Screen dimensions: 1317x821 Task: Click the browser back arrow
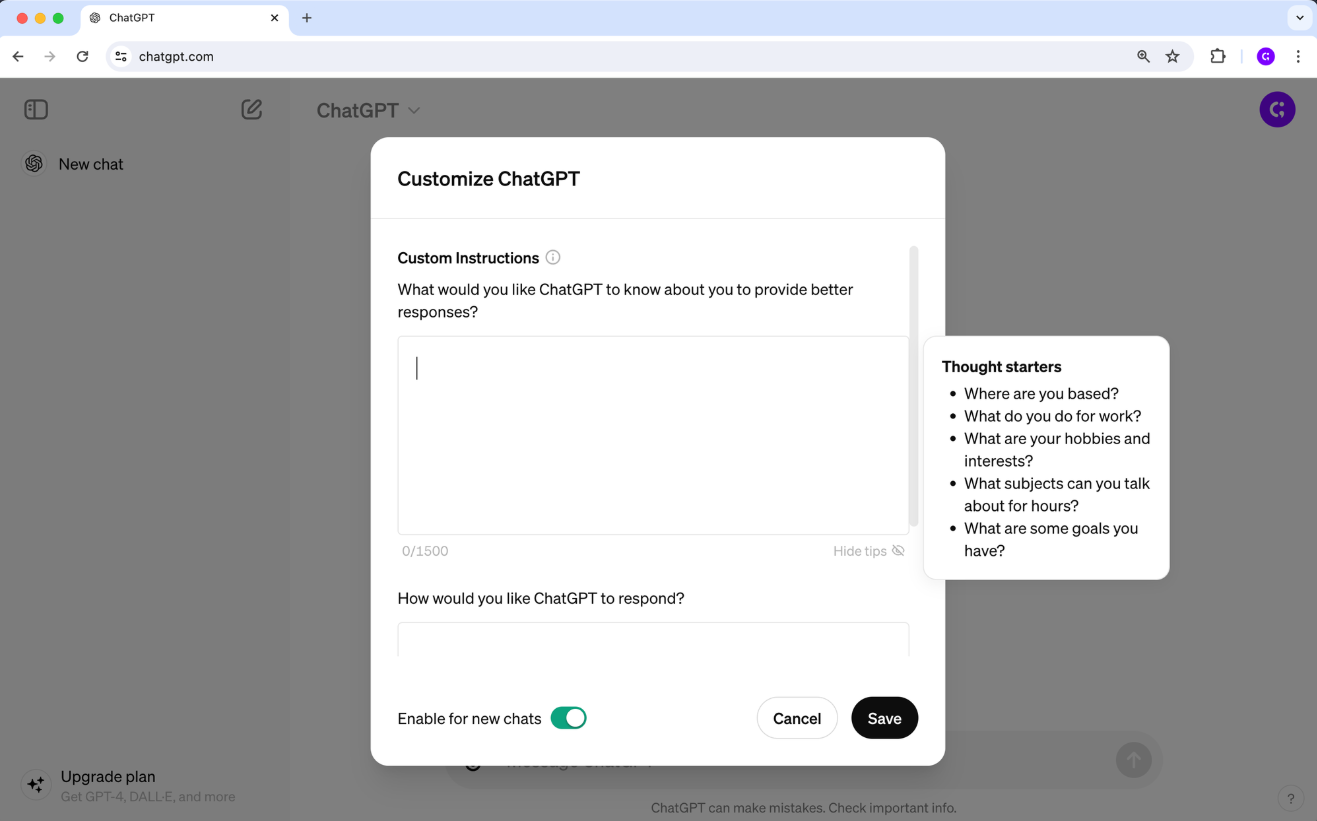click(18, 57)
